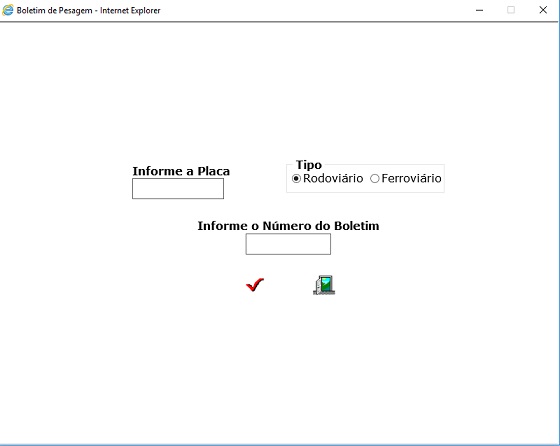
Task: Select the Rodoviário radio button
Action: tap(296, 178)
